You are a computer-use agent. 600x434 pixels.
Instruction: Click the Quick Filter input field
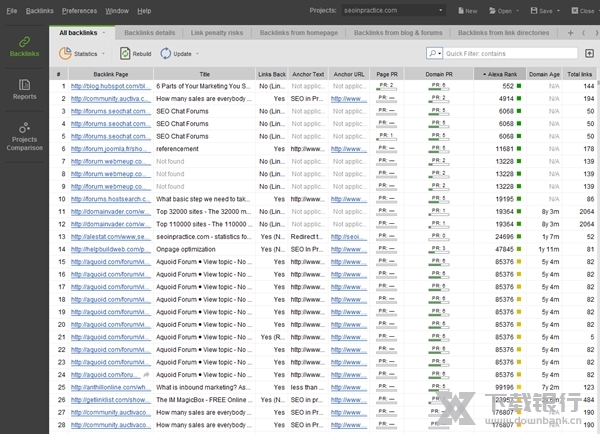point(510,53)
